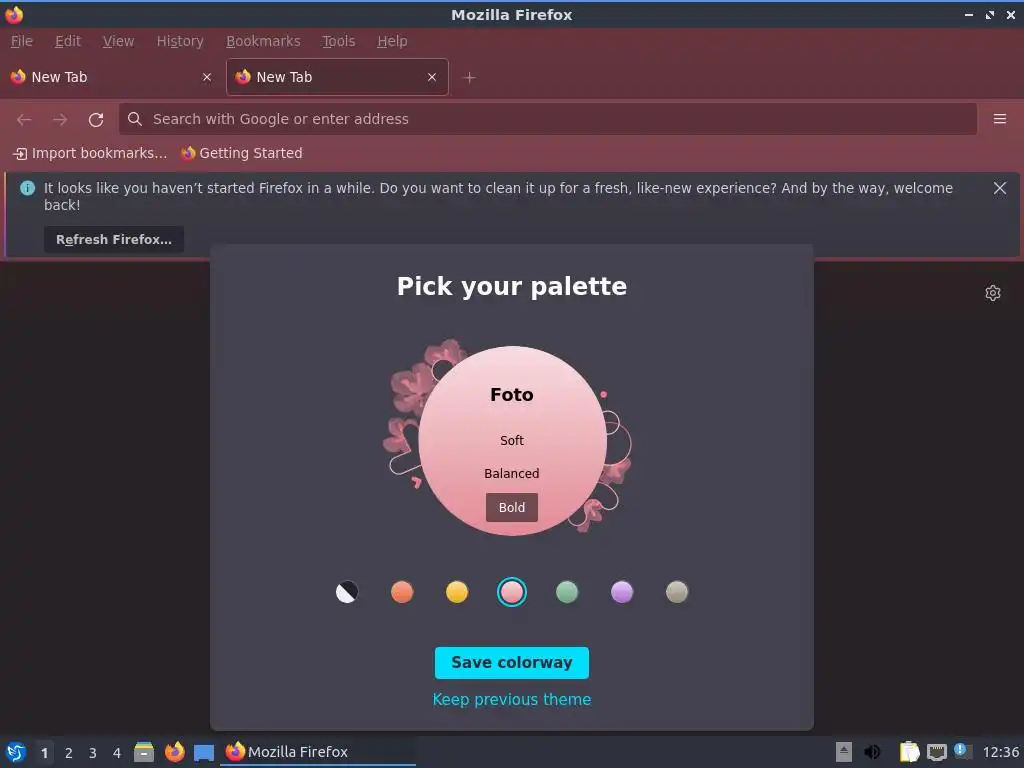
Task: Click the info icon in notification bar
Action: [27, 188]
